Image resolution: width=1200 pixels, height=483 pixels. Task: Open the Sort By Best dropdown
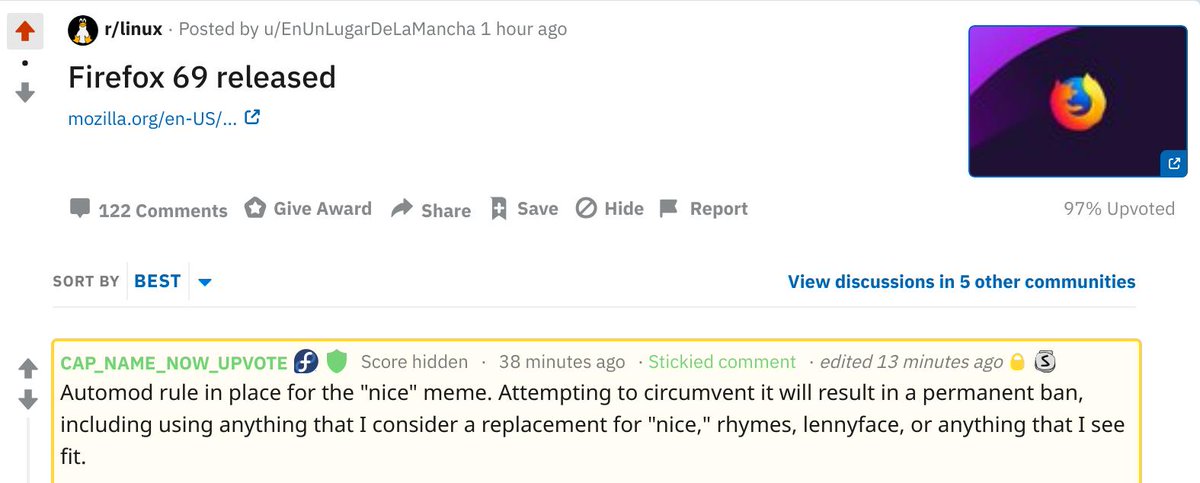(x=157, y=281)
